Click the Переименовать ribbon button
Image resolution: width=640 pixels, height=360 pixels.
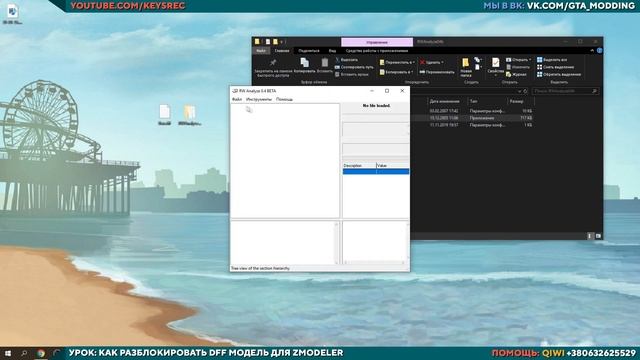point(437,72)
